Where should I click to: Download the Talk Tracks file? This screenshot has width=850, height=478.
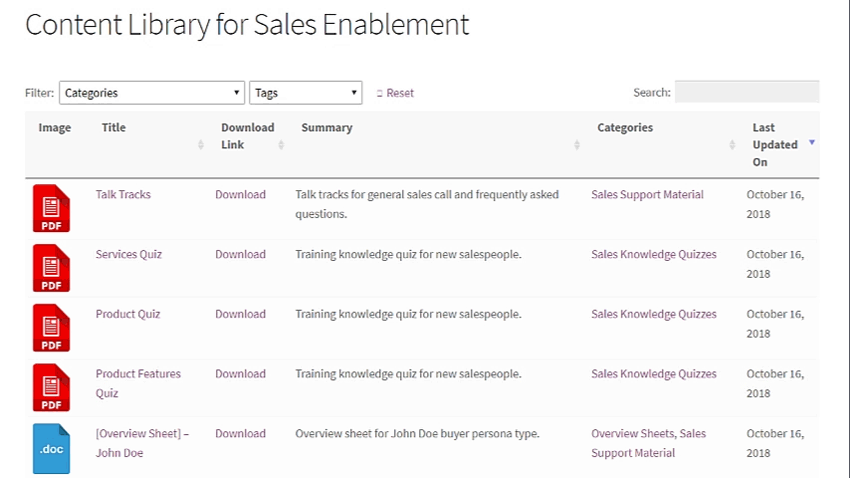(x=240, y=195)
